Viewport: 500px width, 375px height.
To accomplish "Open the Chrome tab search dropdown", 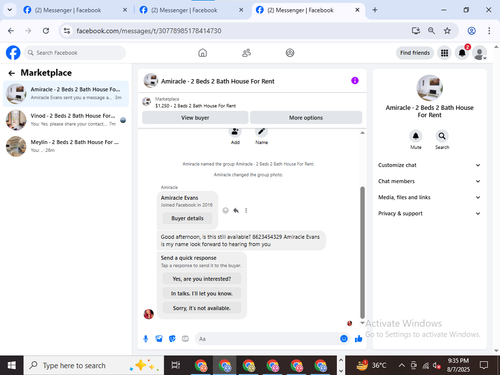I will 10,10.
